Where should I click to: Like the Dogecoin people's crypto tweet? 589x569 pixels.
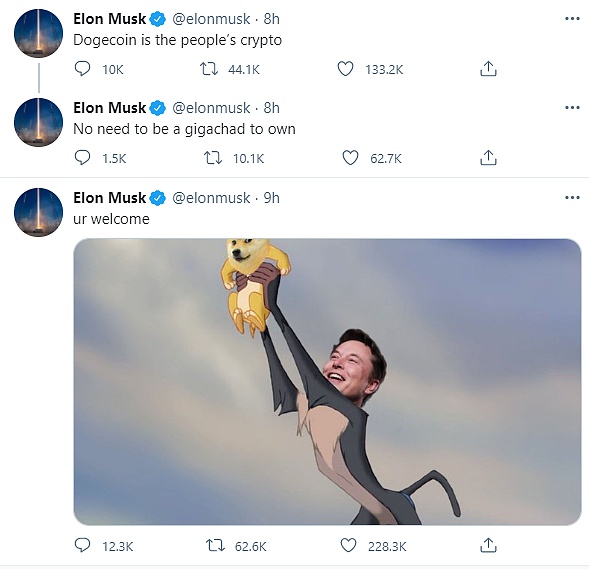tap(345, 69)
